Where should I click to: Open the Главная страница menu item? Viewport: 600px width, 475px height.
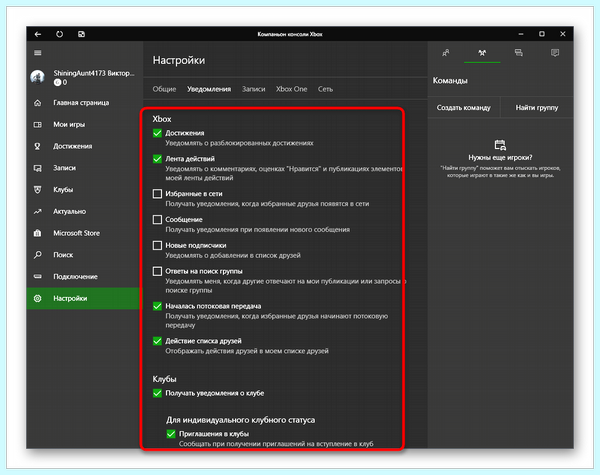[x=84, y=103]
